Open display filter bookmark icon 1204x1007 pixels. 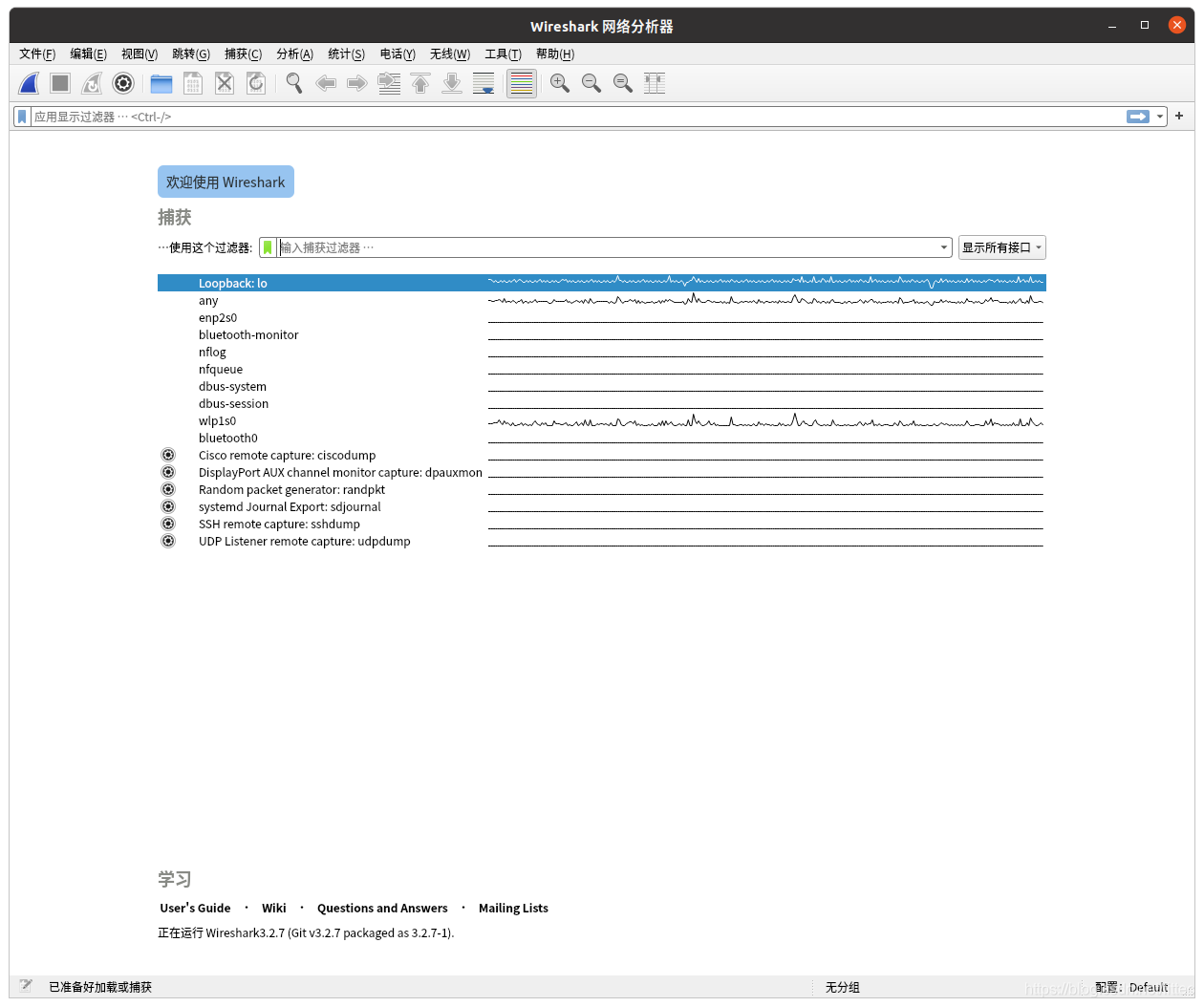(x=22, y=117)
